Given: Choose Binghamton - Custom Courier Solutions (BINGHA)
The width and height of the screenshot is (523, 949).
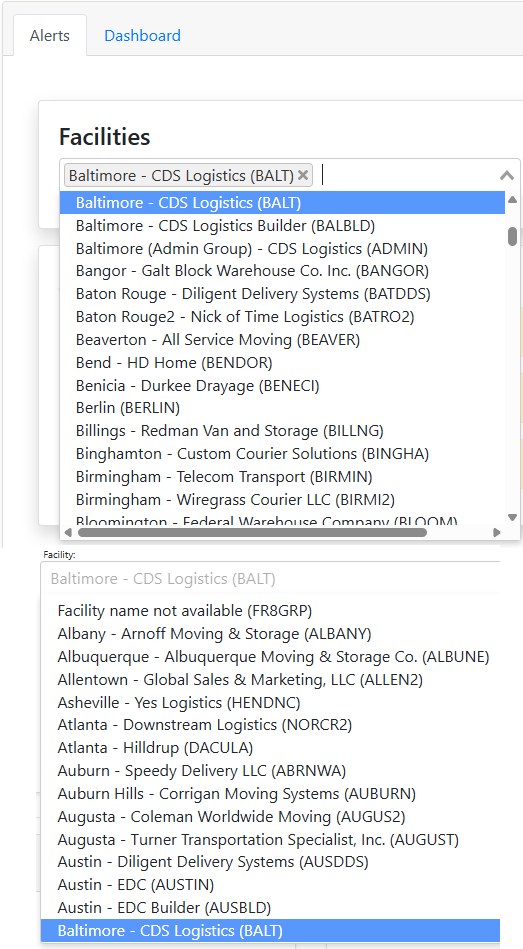Looking at the screenshot, I should (x=282, y=454).
